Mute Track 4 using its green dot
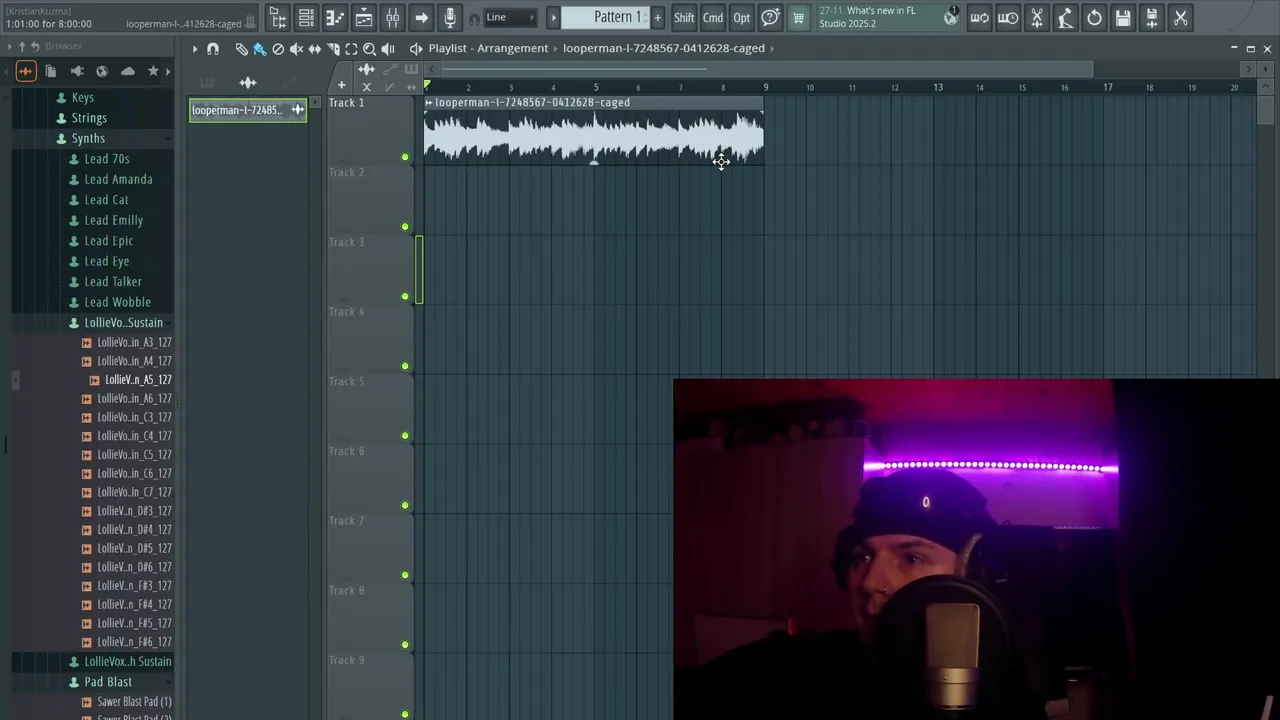1280x720 pixels. point(405,366)
